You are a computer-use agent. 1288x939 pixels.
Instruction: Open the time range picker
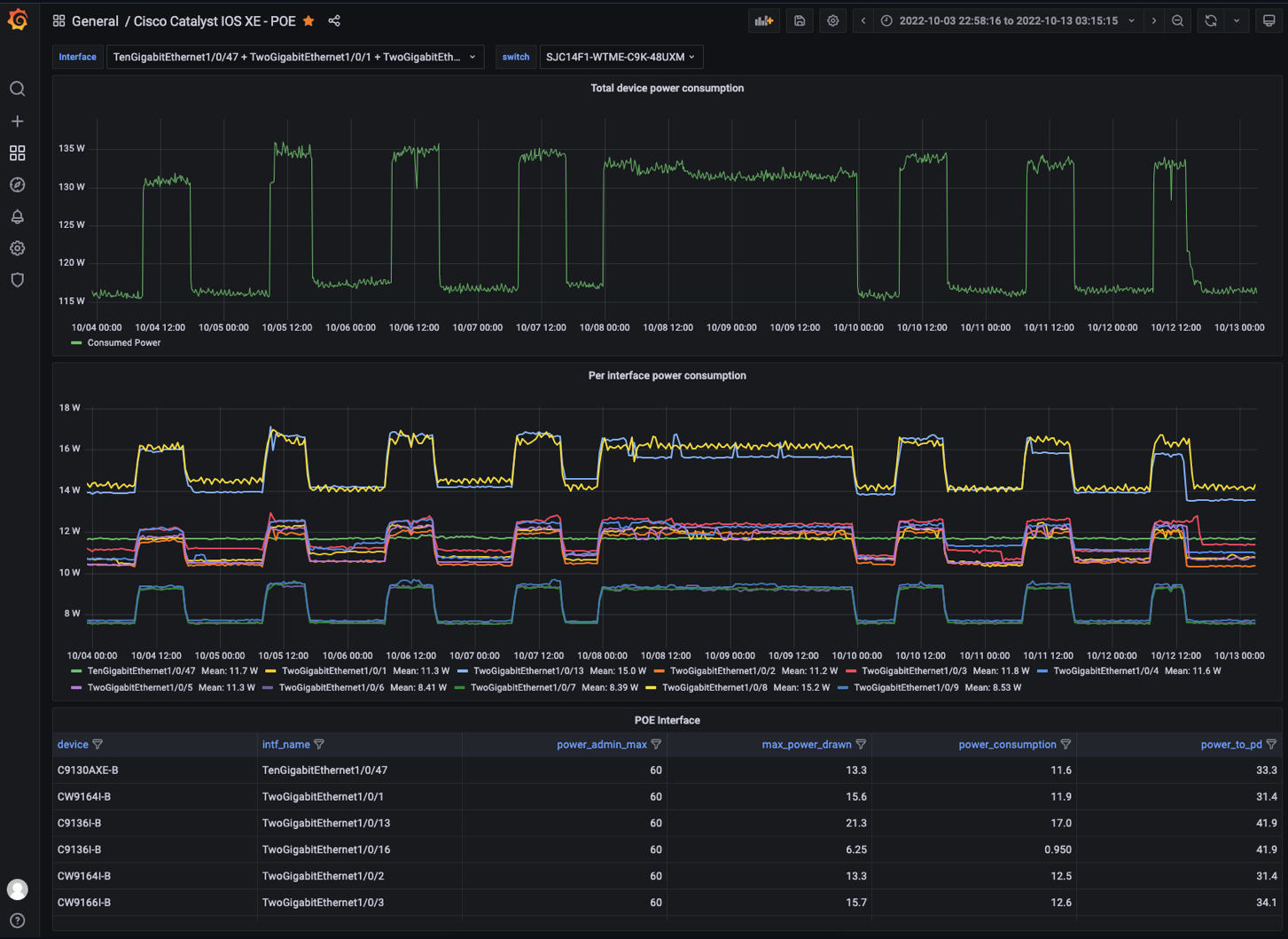(1008, 20)
